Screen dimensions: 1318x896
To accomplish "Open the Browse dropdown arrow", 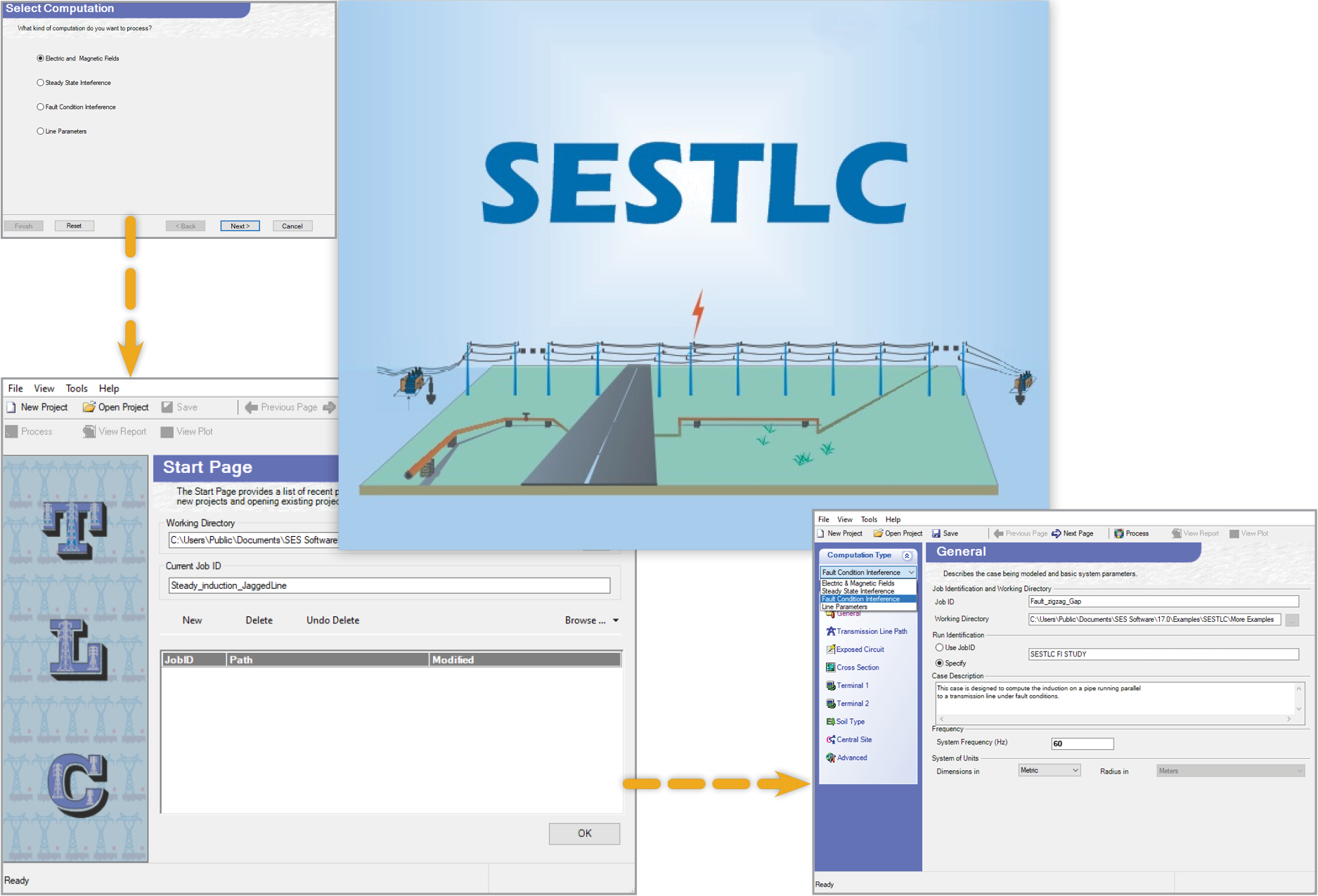I will click(616, 621).
